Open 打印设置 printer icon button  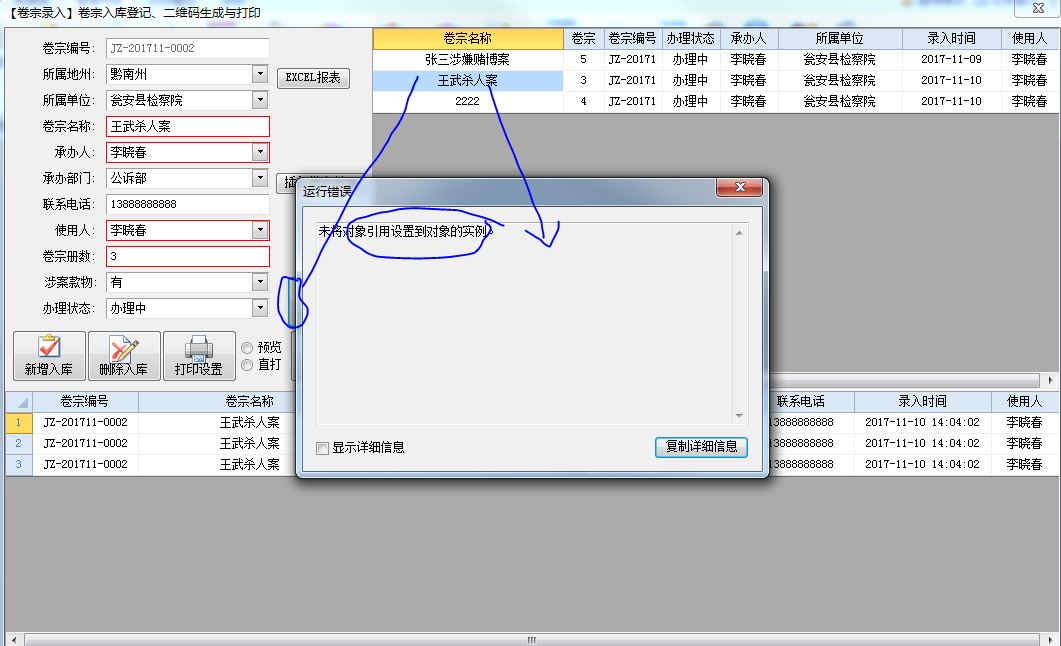coord(199,356)
